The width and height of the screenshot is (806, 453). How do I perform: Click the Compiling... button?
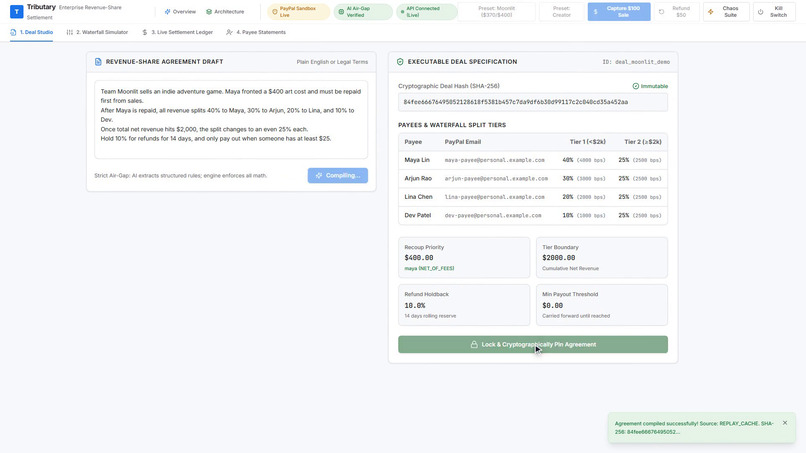(338, 175)
